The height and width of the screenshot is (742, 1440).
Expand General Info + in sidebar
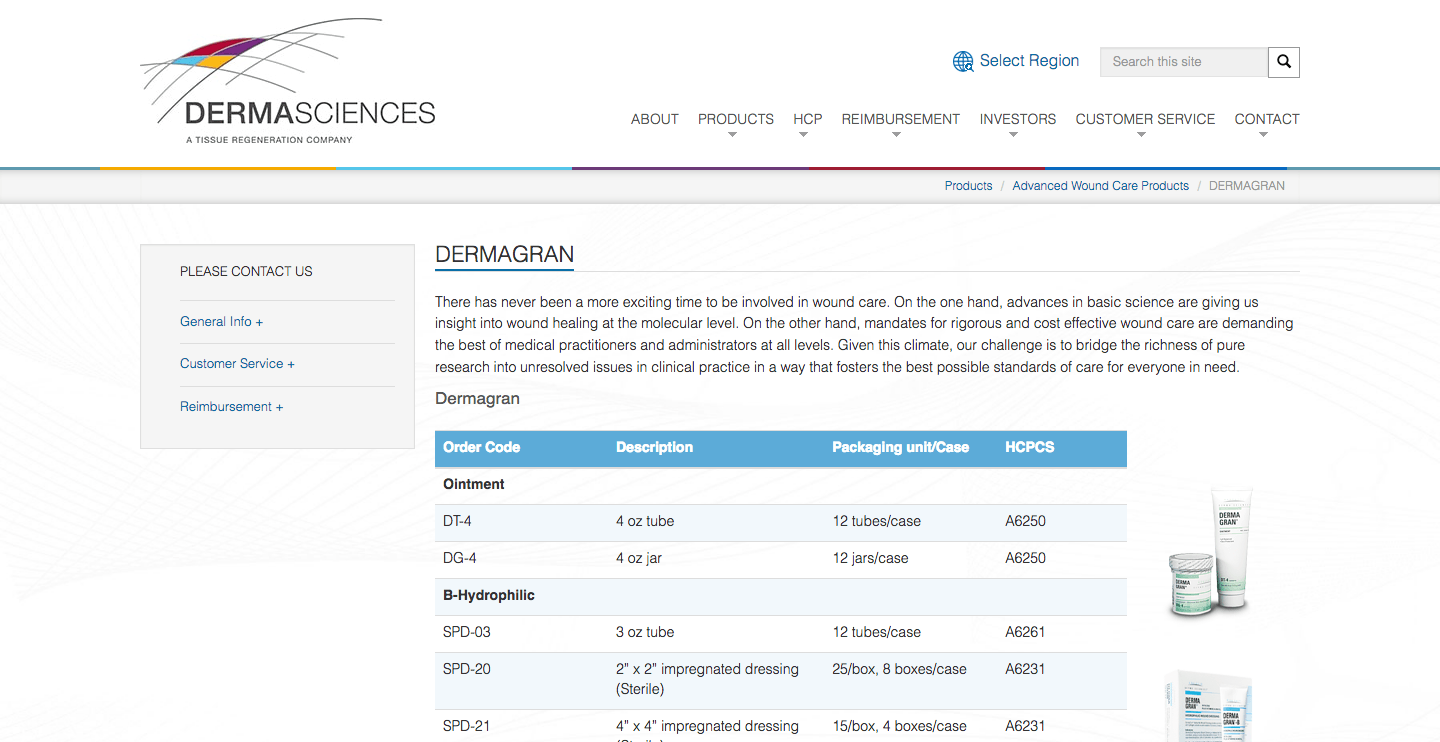click(222, 322)
